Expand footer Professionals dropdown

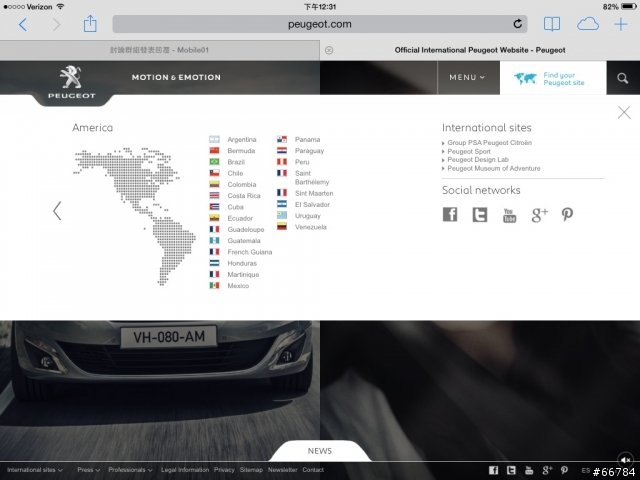130,470
